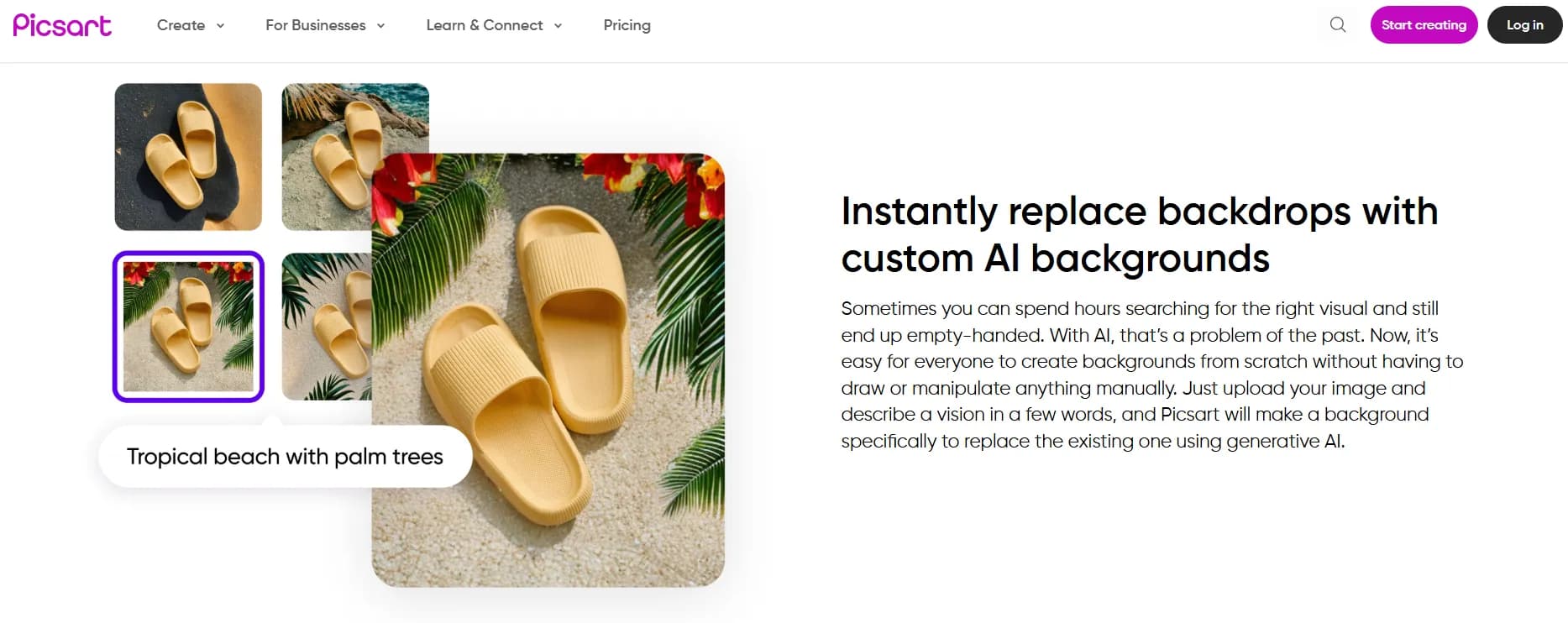This screenshot has height=623, width=1568.
Task: Select the partially hidden palm leaves thumbnail
Action: tap(326, 327)
